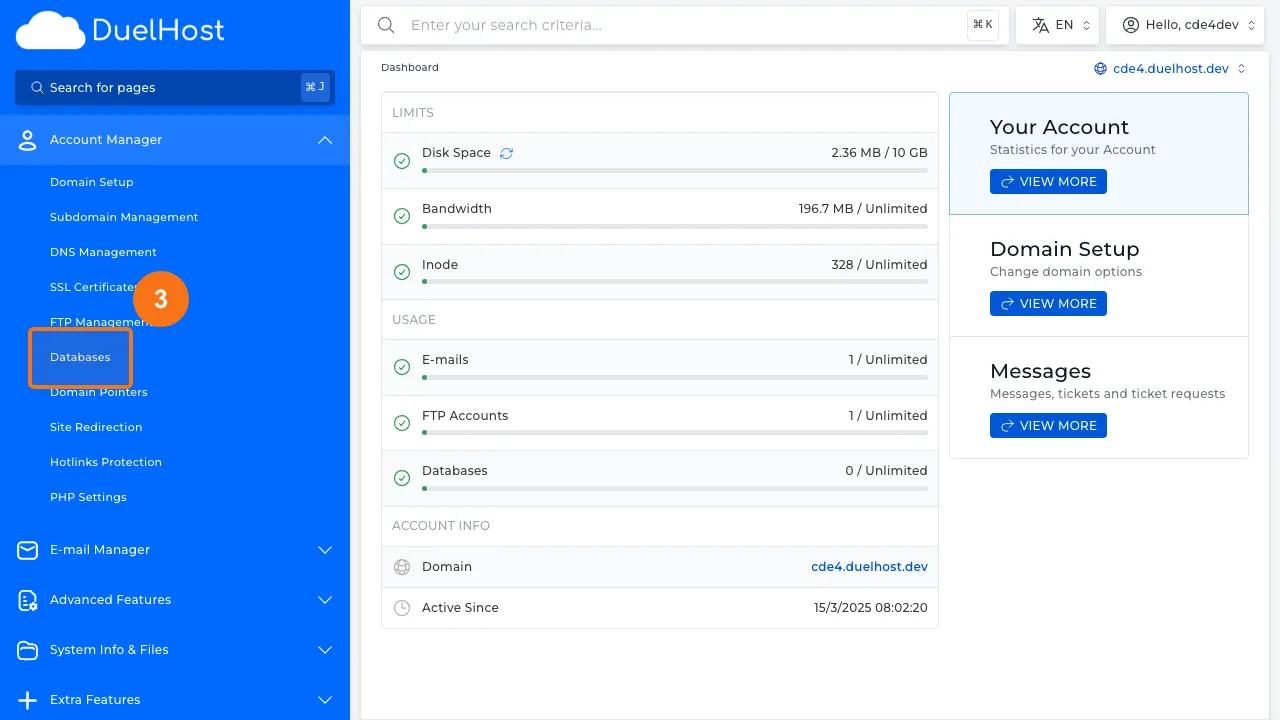Select PHP Settings menu item

click(x=88, y=497)
